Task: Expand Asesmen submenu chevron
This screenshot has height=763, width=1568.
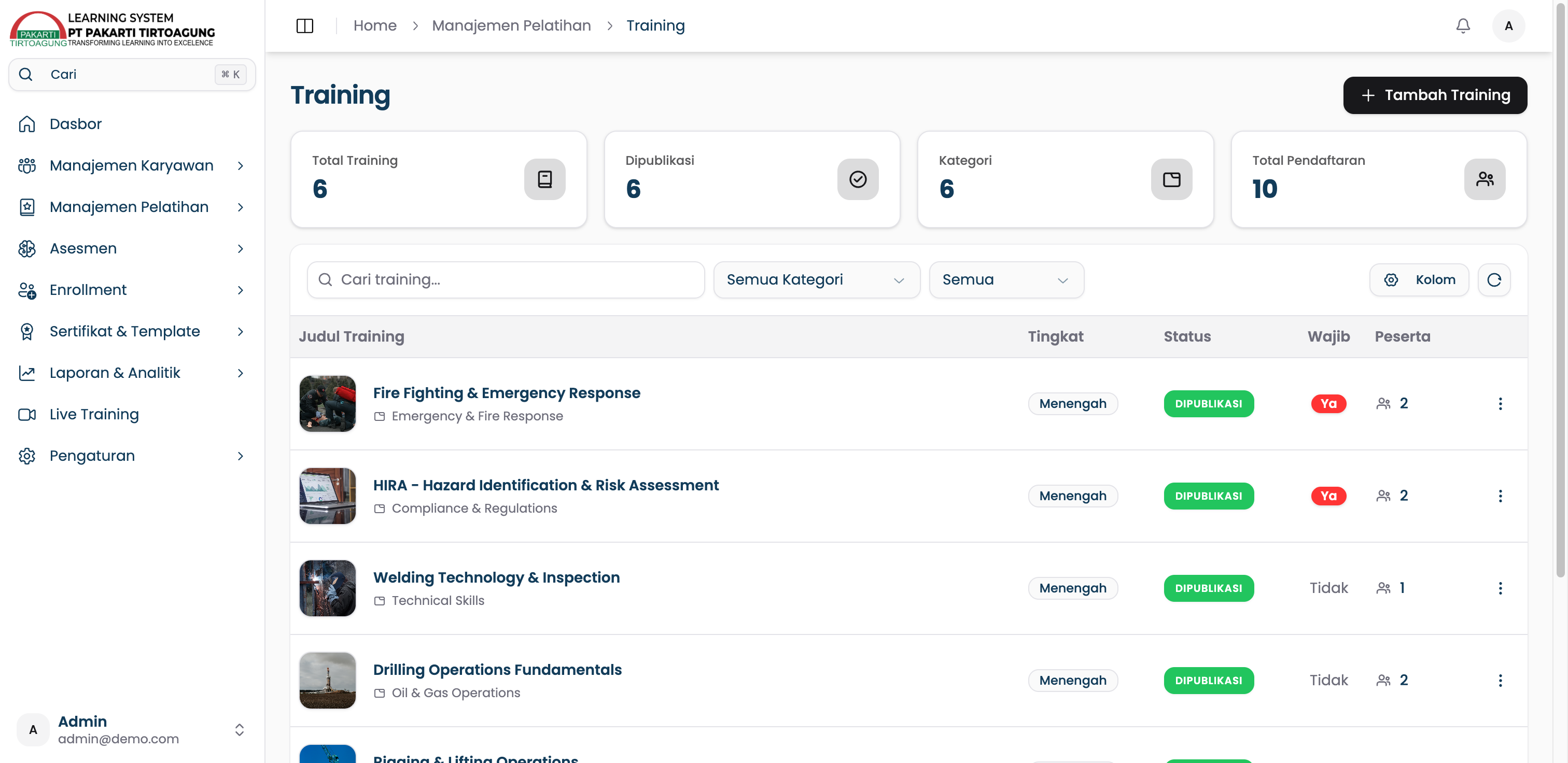Action: [241, 248]
